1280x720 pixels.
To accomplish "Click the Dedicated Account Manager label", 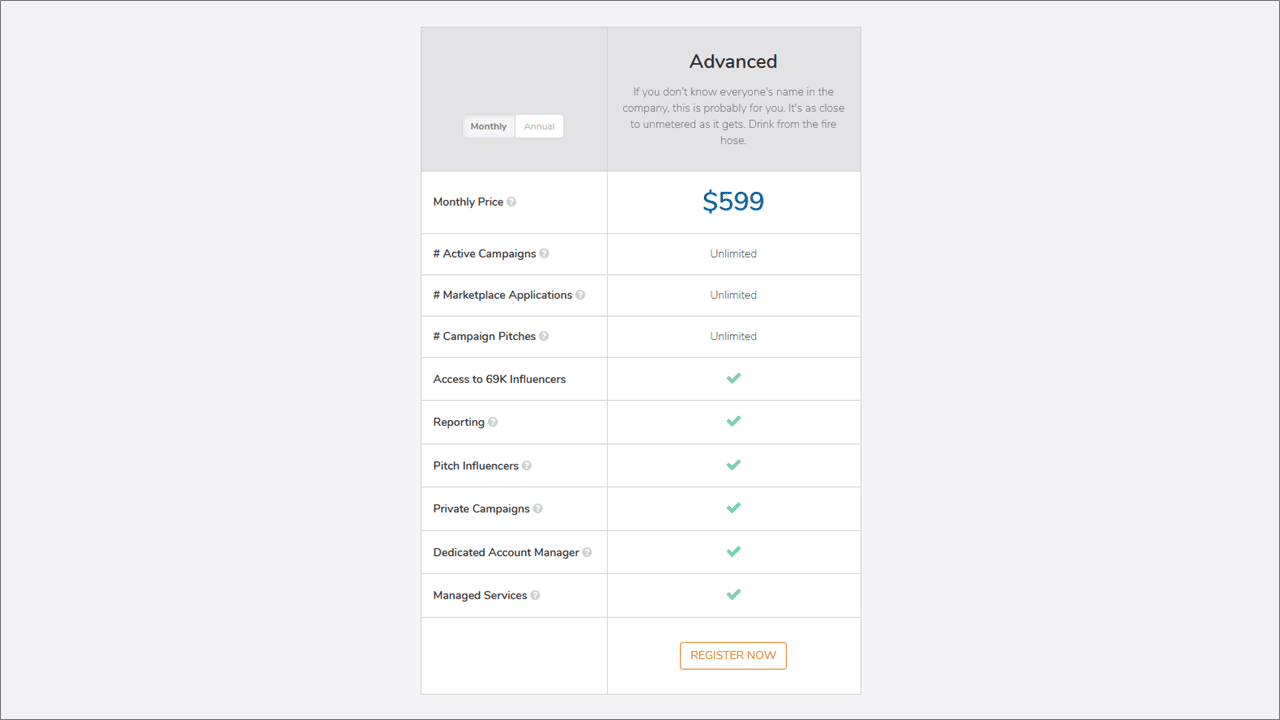I will click(x=506, y=552).
